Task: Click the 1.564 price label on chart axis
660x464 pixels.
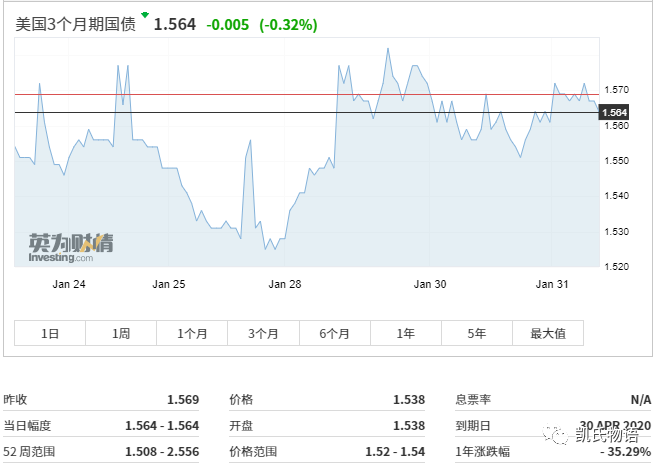Action: click(614, 112)
